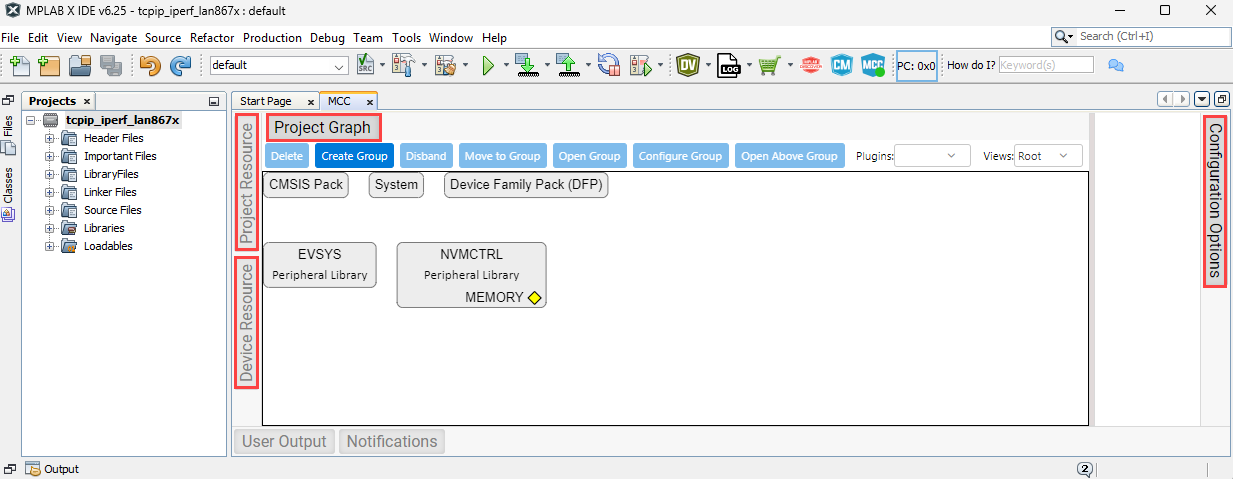Image resolution: width=1233 pixels, height=479 pixels.
Task: Open the Configuration Options side panel
Action: pyautogui.click(x=1215, y=201)
